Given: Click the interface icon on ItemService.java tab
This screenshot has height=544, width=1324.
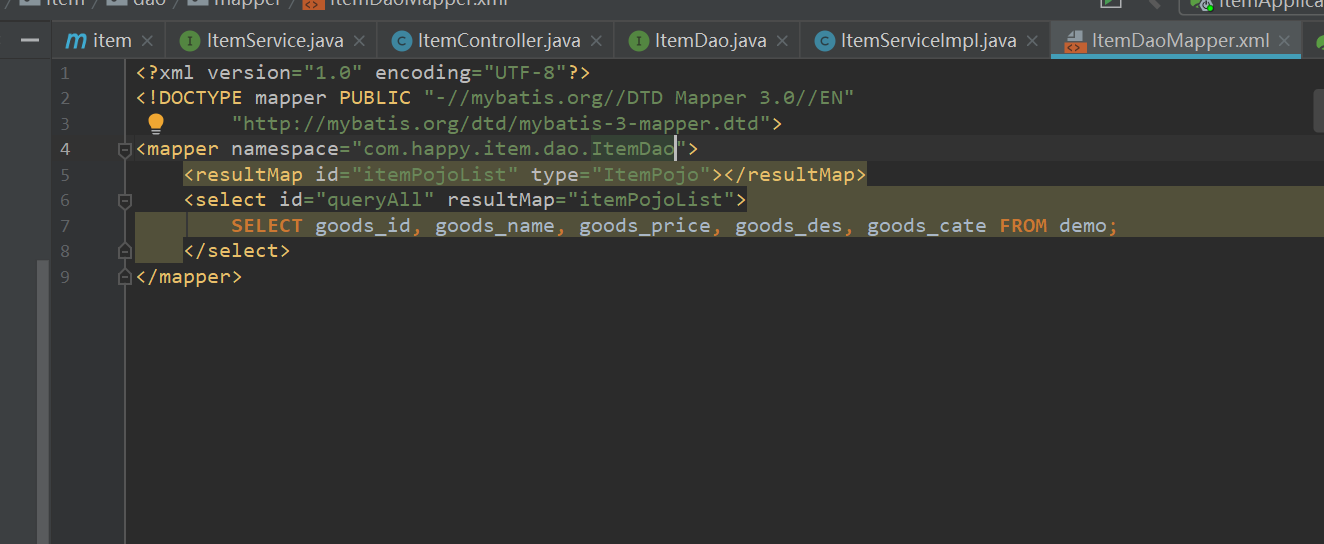Looking at the screenshot, I should pos(189,41).
